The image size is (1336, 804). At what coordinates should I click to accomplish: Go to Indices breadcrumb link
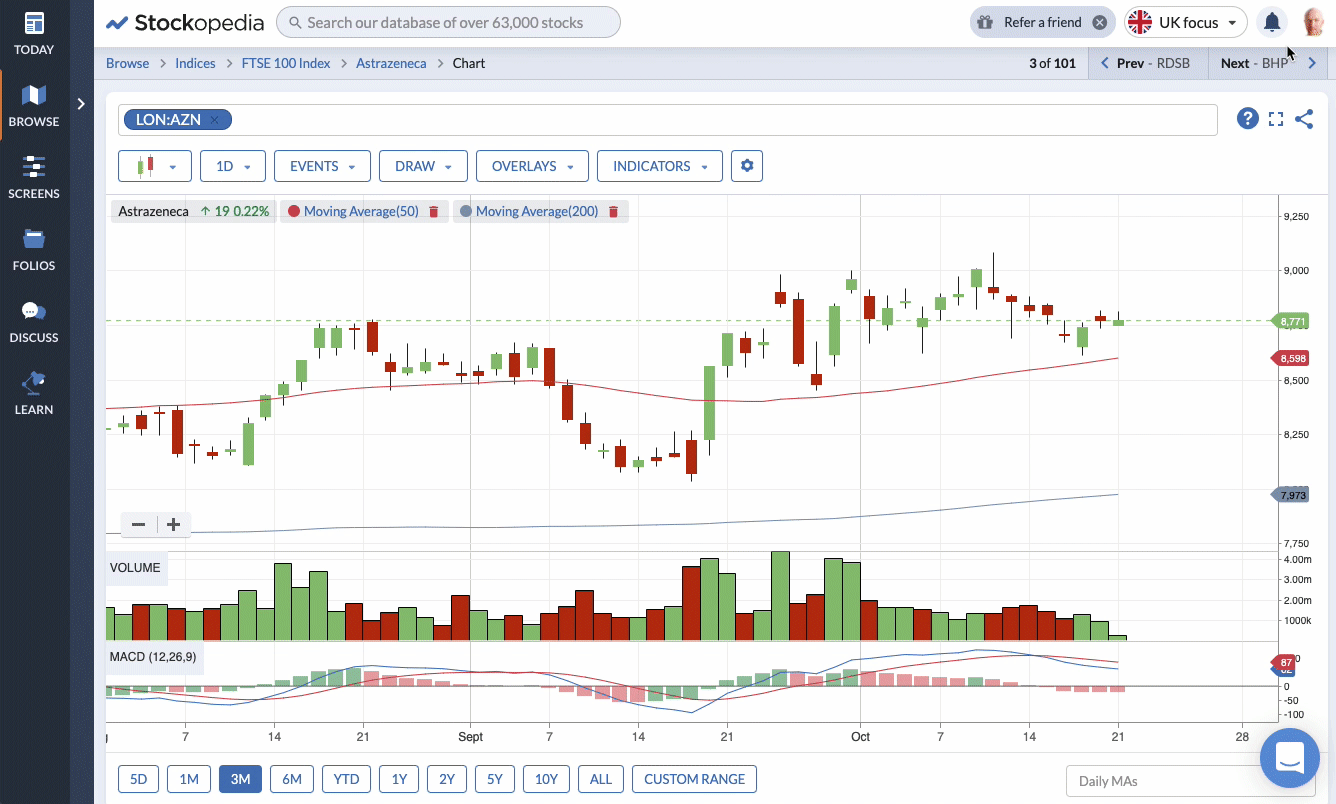tap(195, 63)
